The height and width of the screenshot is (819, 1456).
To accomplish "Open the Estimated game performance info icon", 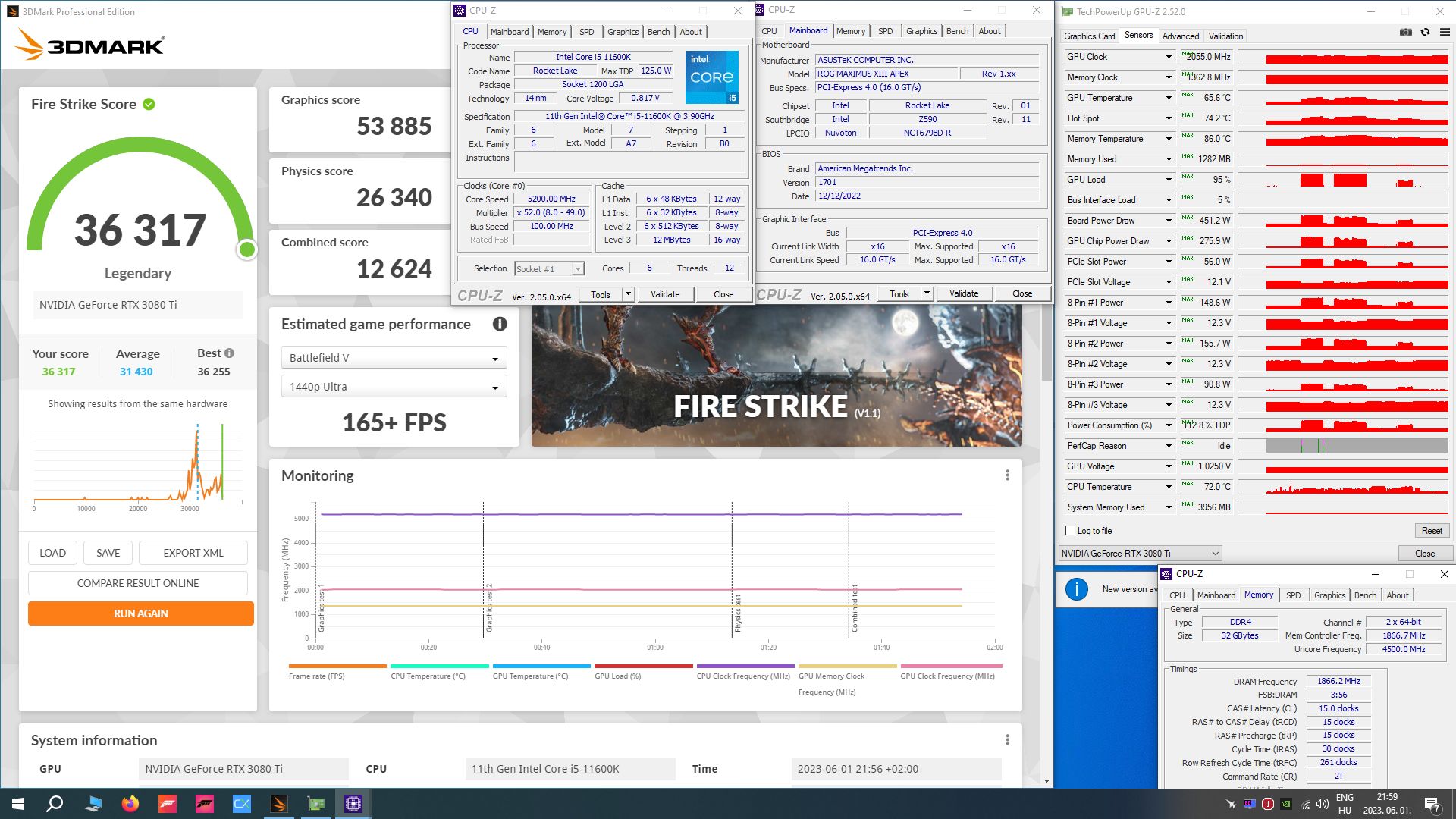I will click(500, 324).
